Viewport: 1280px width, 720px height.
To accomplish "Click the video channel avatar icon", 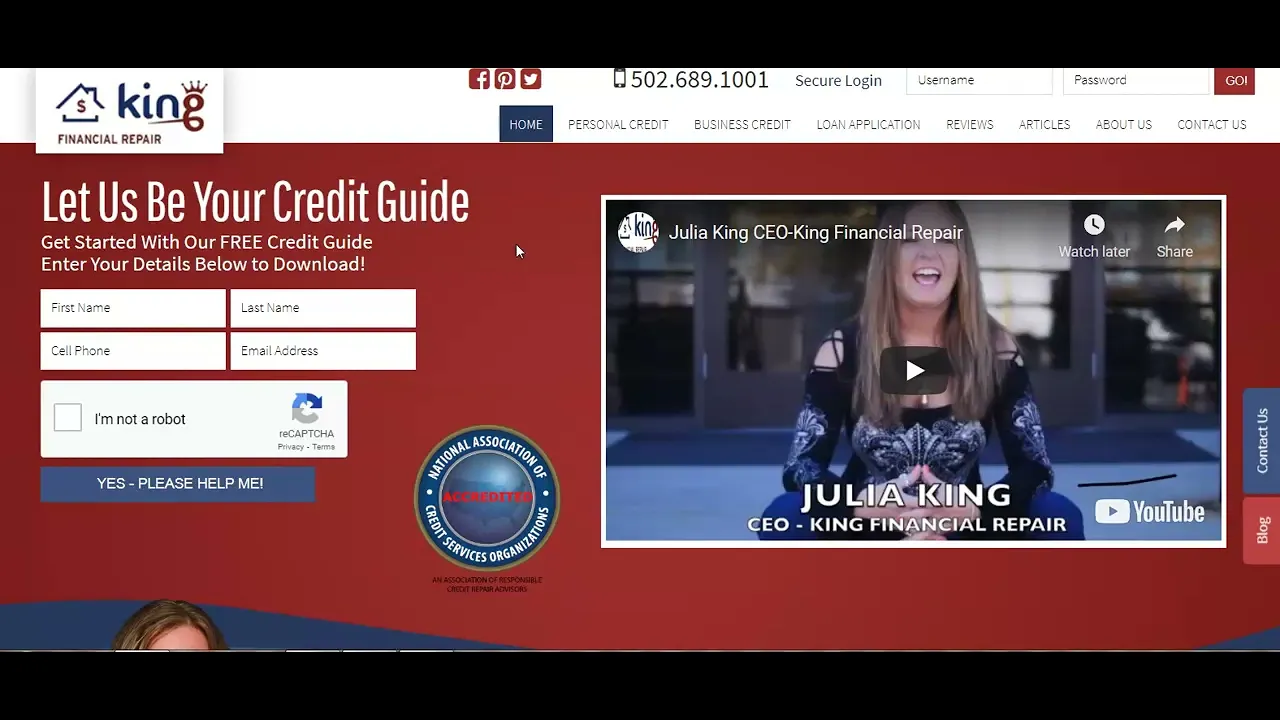I will [x=638, y=232].
